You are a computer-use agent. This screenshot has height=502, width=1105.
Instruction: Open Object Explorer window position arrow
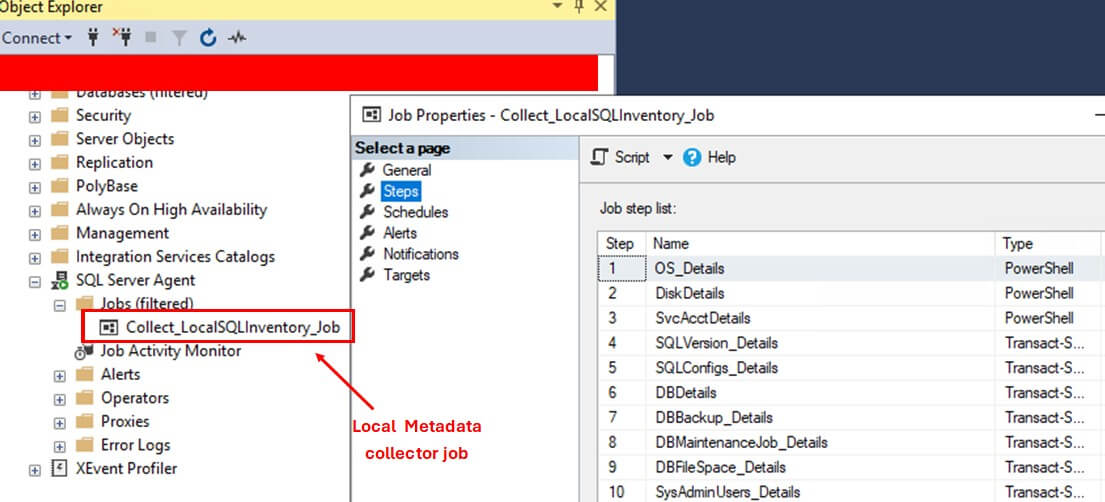pyautogui.click(x=557, y=6)
